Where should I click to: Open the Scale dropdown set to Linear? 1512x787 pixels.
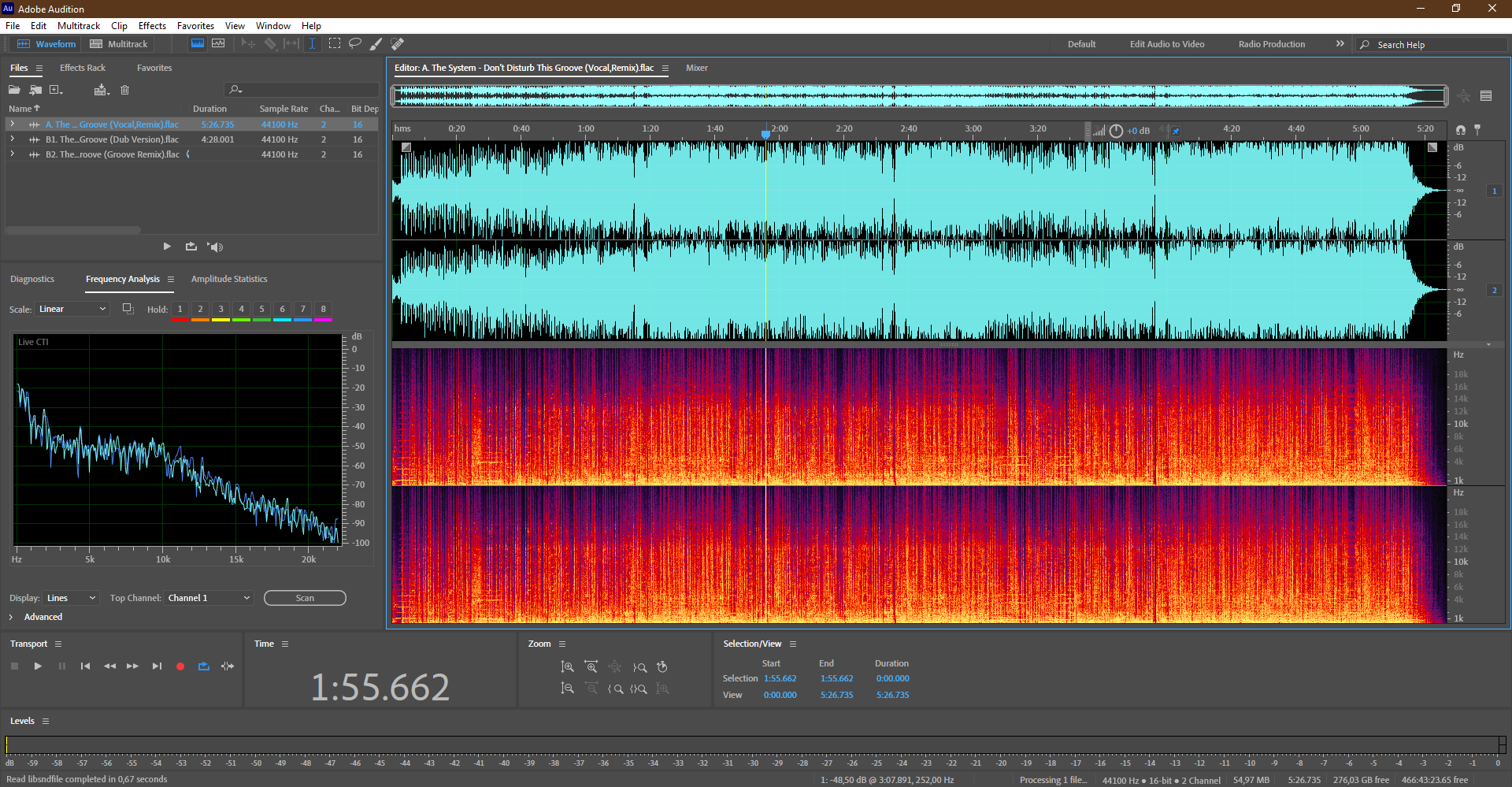(x=72, y=309)
